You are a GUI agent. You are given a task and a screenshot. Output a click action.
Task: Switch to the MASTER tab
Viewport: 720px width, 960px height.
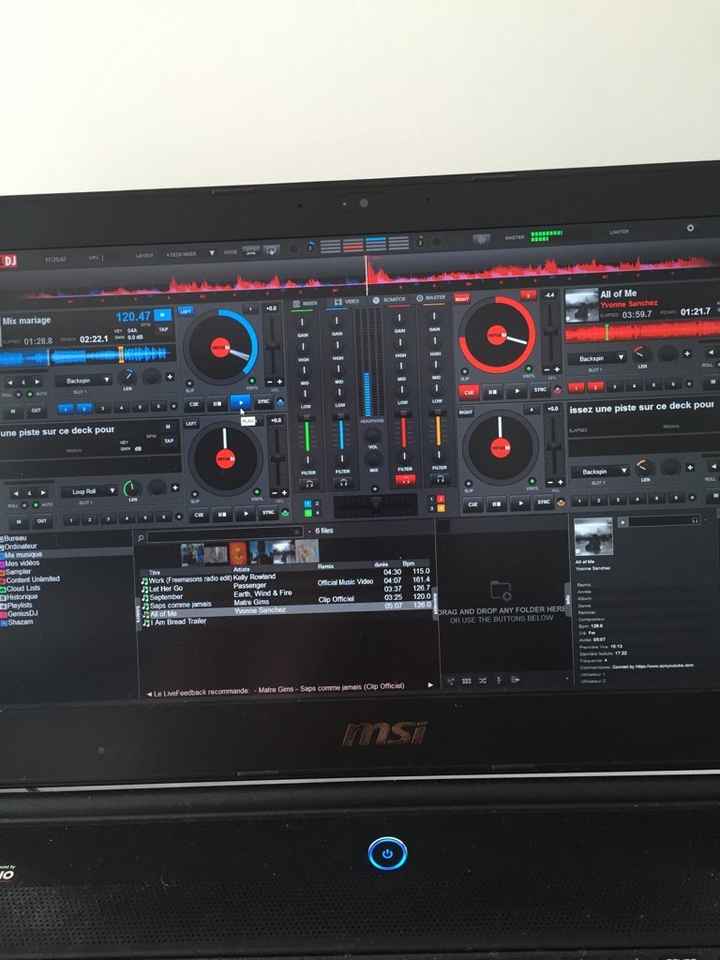pos(430,298)
